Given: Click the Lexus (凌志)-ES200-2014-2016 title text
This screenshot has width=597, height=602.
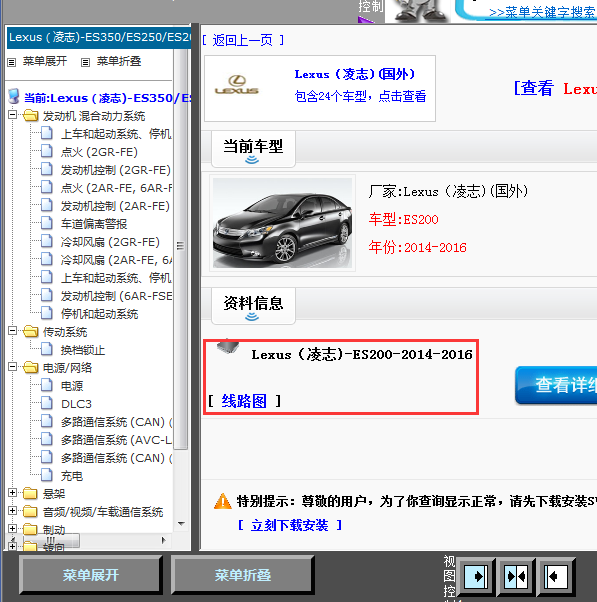Looking at the screenshot, I should click(x=362, y=354).
